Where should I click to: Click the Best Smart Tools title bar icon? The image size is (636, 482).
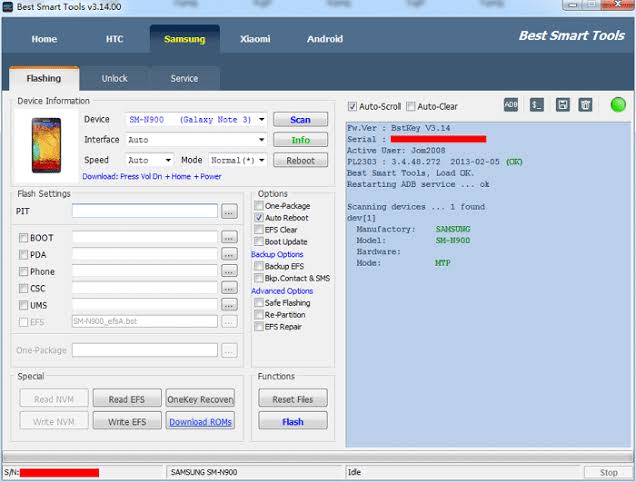click(x=8, y=6)
